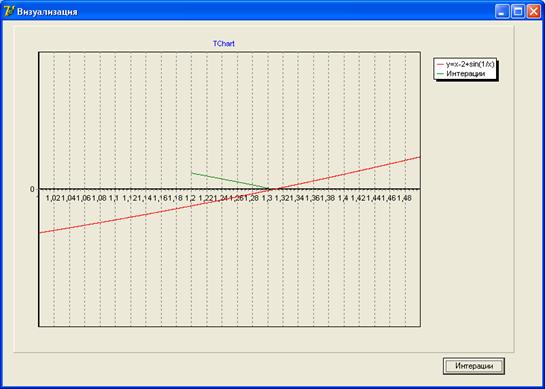Click the red legend line swatch
The height and width of the screenshot is (389, 545).
pyautogui.click(x=440, y=65)
